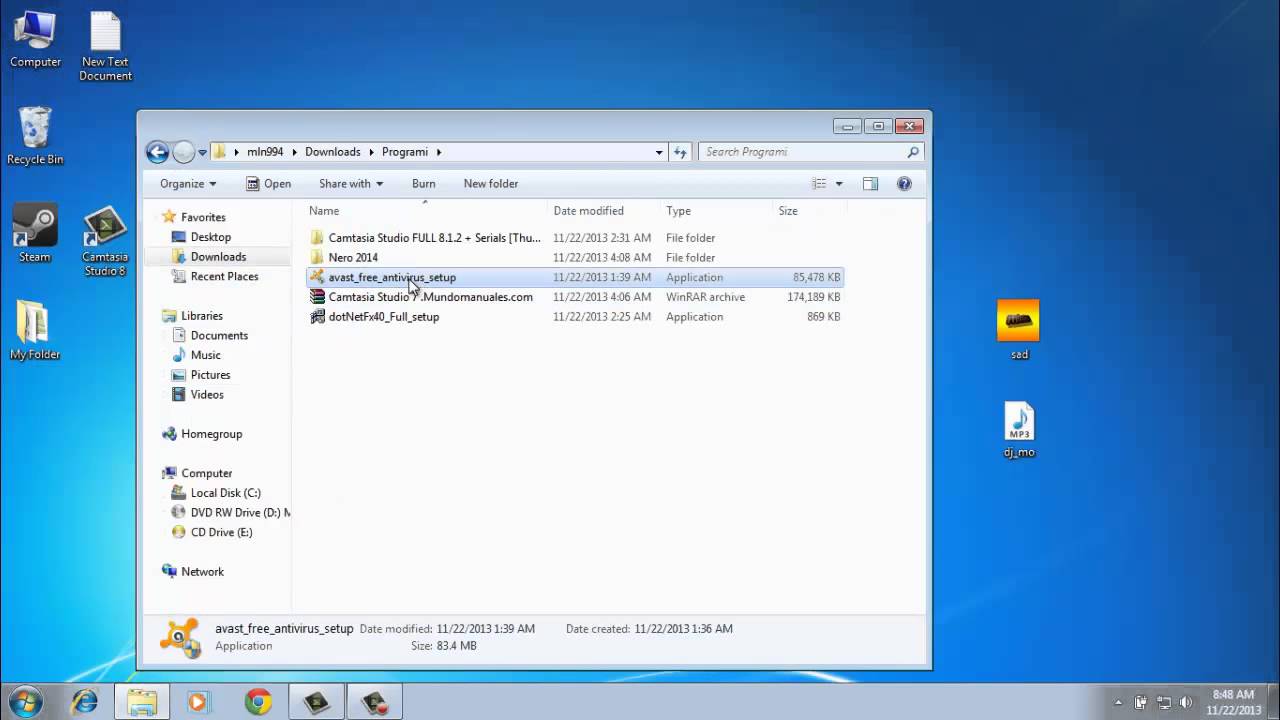Viewport: 1280px width, 720px height.
Task: Open the Windows Start button
Action: point(25,701)
